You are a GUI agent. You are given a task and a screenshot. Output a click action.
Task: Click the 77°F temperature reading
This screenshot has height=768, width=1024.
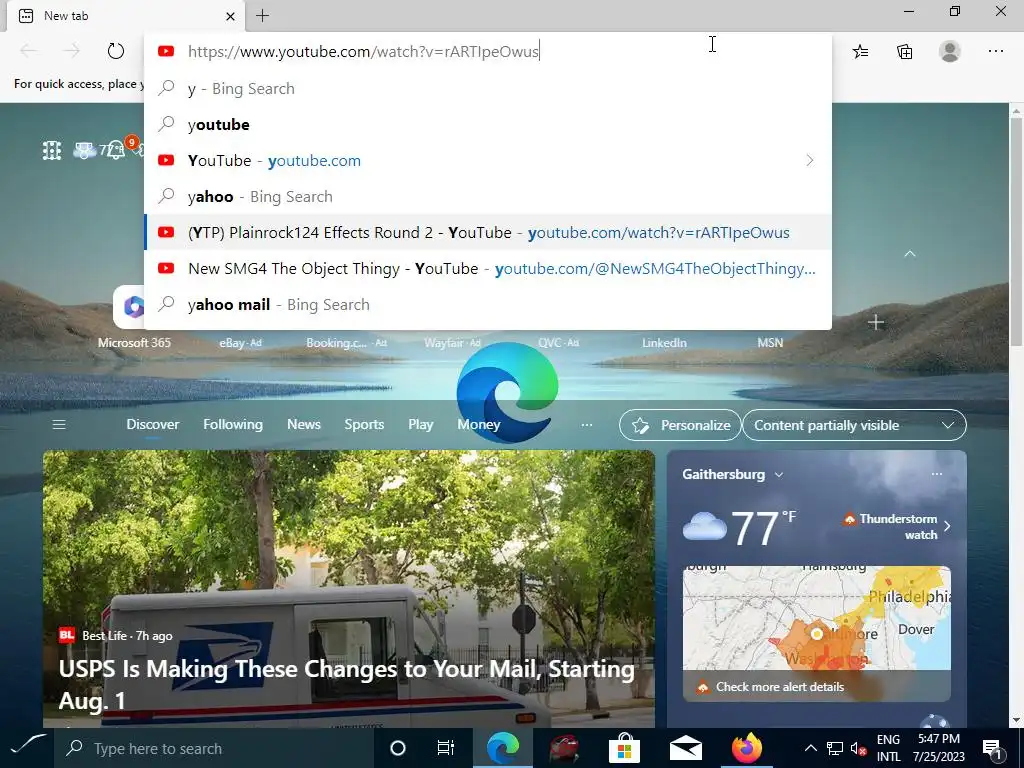click(x=763, y=528)
